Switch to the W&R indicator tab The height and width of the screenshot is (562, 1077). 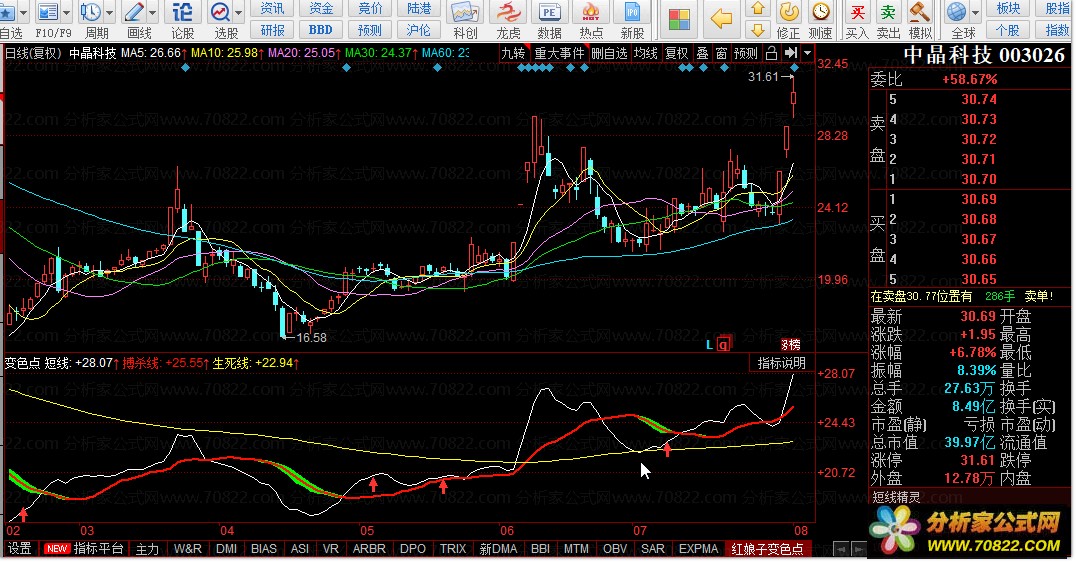pyautogui.click(x=188, y=549)
